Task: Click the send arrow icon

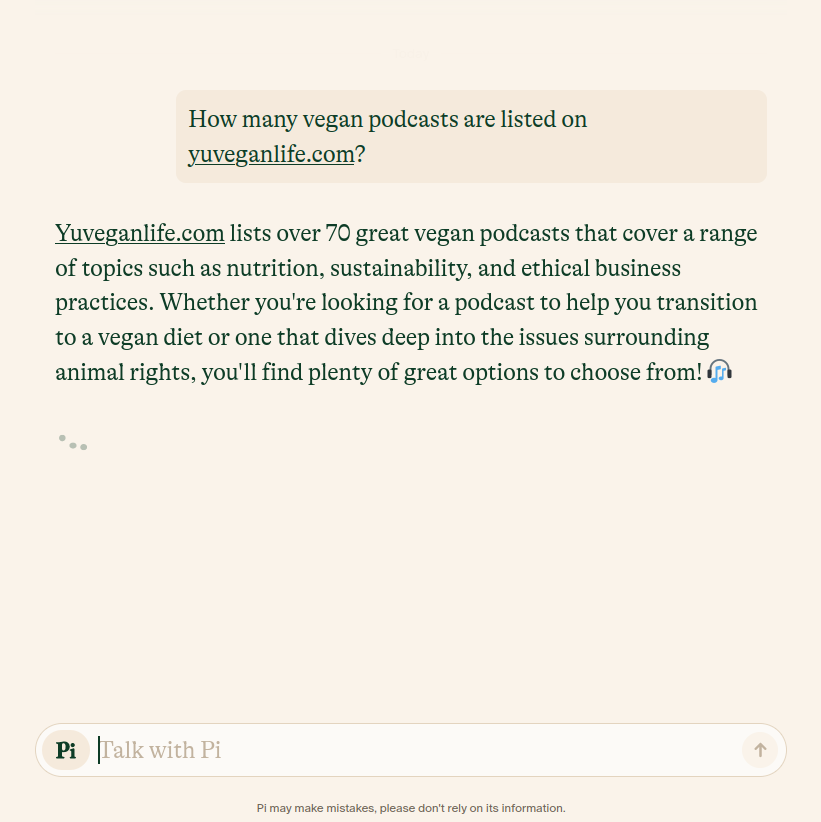Action: (760, 750)
